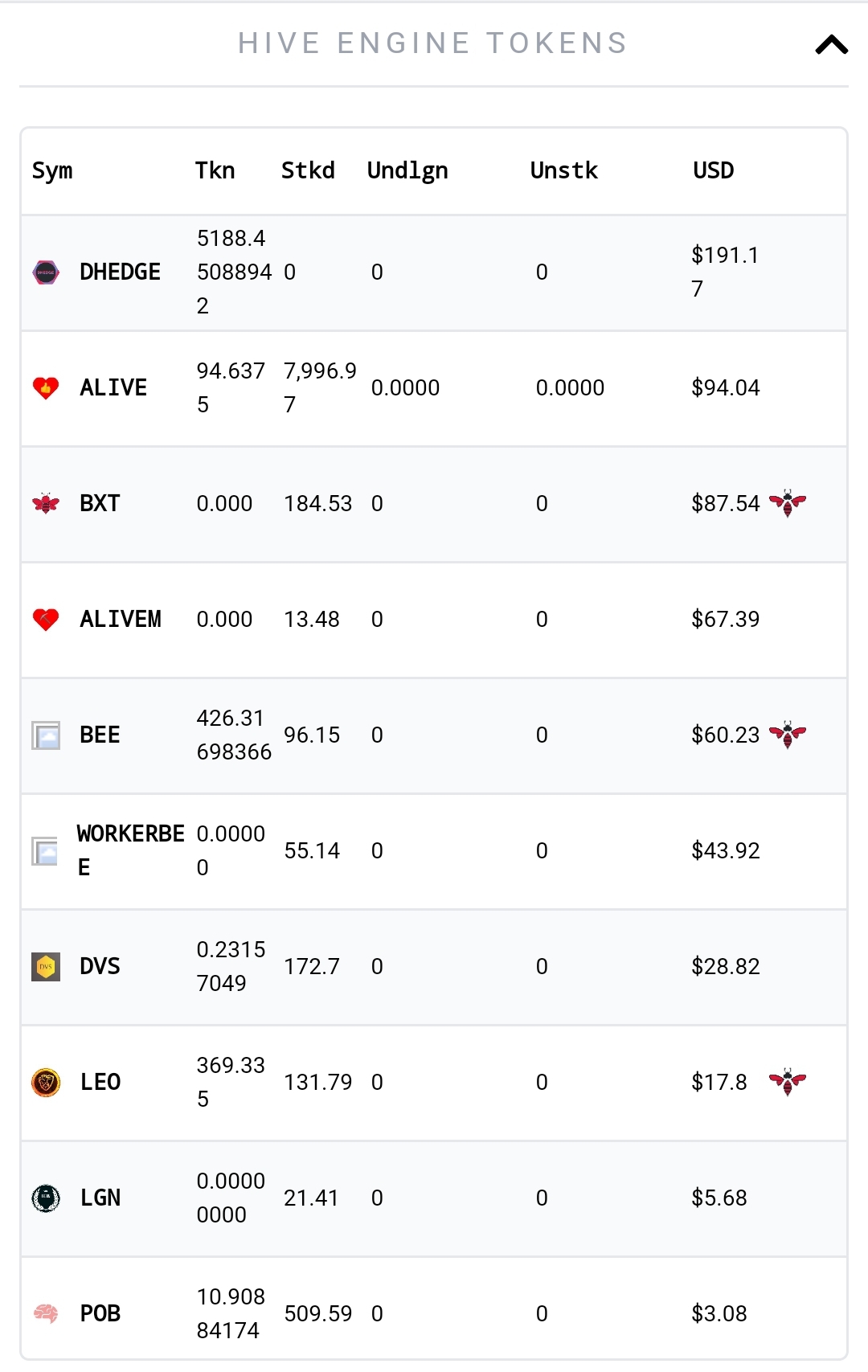Click the BXT bee token icon
Viewport: 868px width, 1372px height.
(46, 504)
